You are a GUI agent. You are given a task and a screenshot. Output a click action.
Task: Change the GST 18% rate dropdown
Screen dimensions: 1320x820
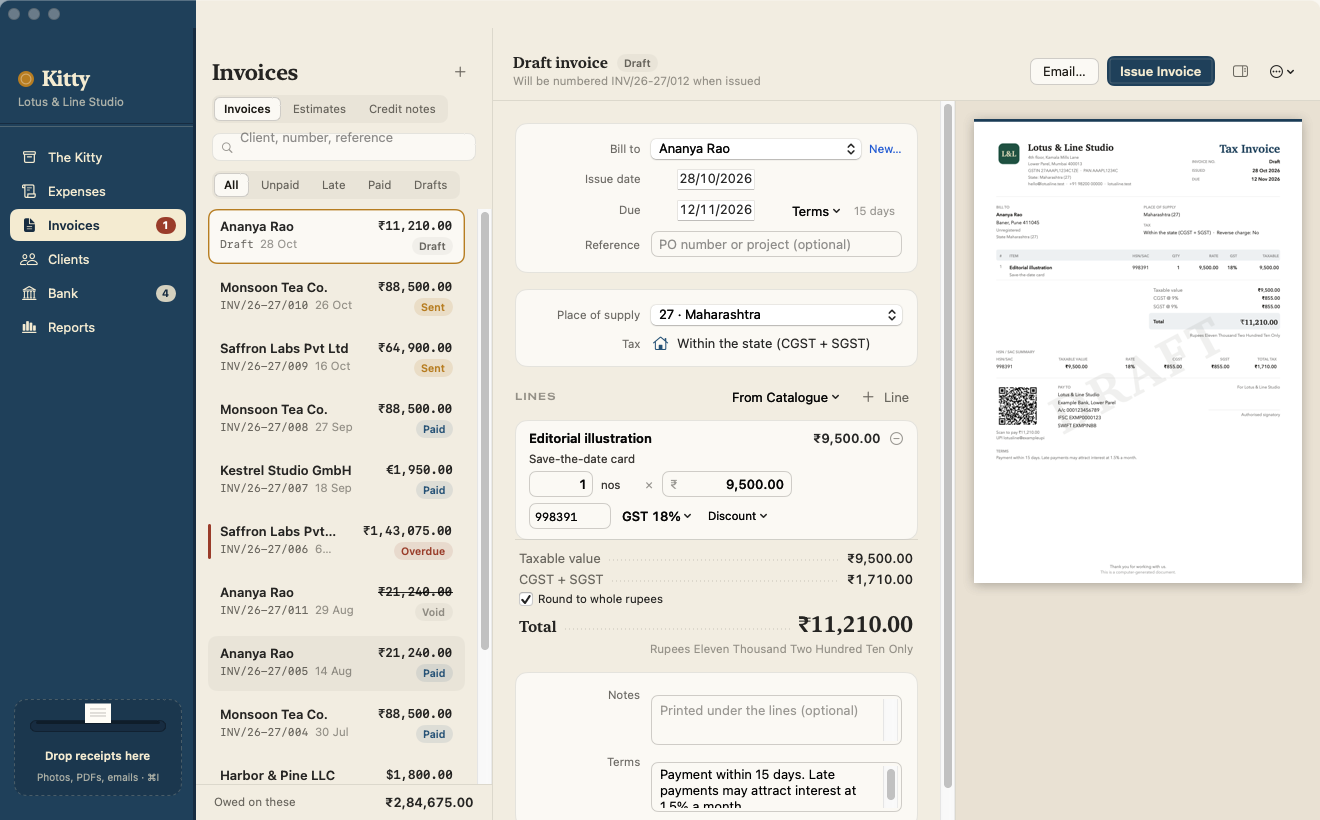[x=657, y=516]
